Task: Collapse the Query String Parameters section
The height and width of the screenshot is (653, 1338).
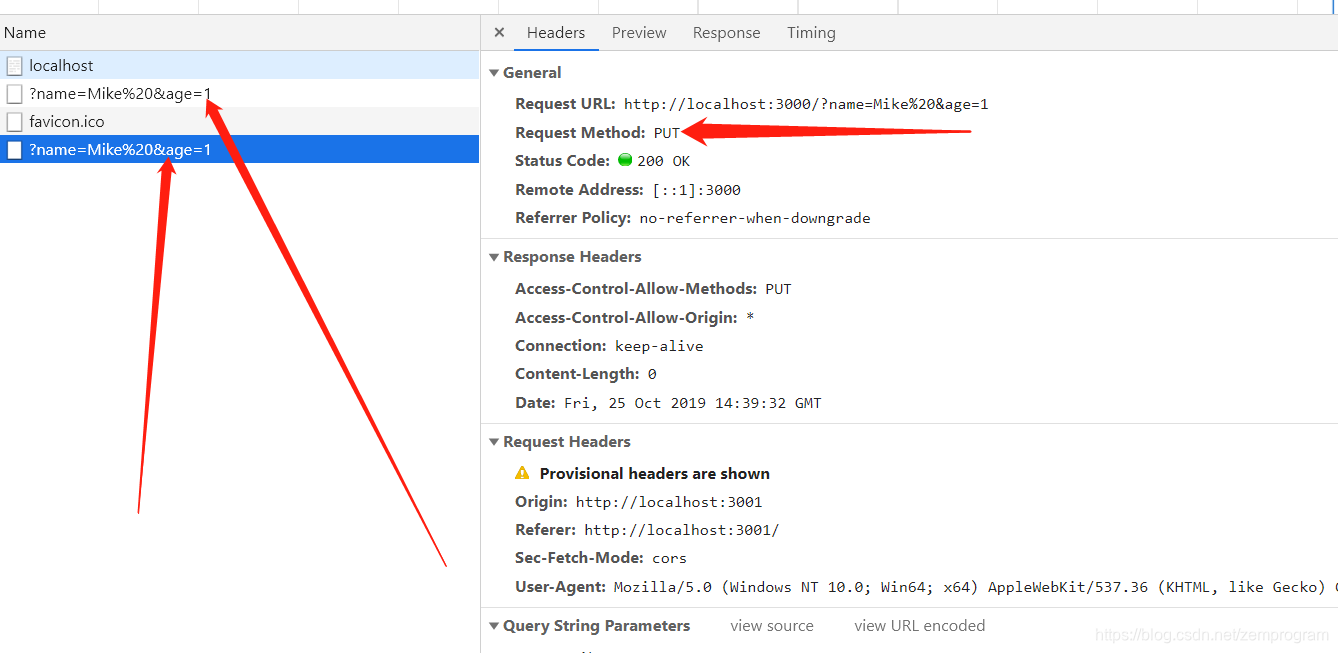Action: coord(494,626)
